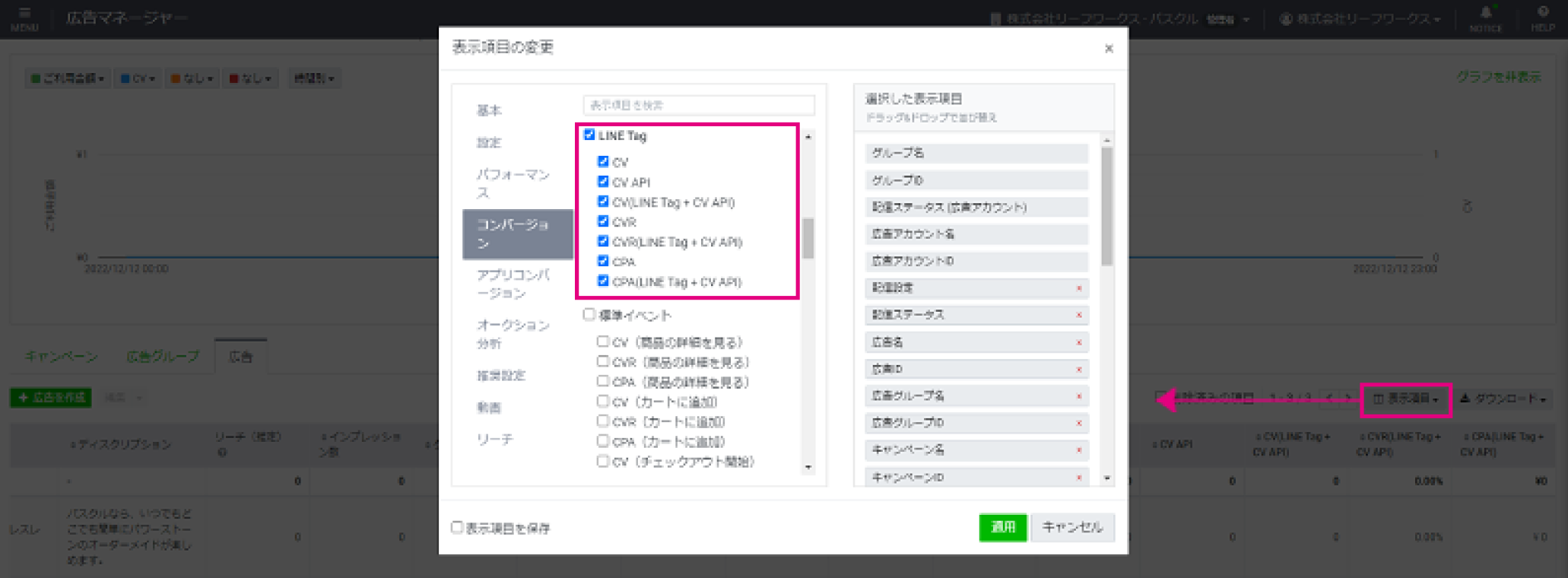Viewport: 1568px width, 578px height.
Task: Open the 株式会社リーフワークス user dropdown
Action: click(1360, 19)
